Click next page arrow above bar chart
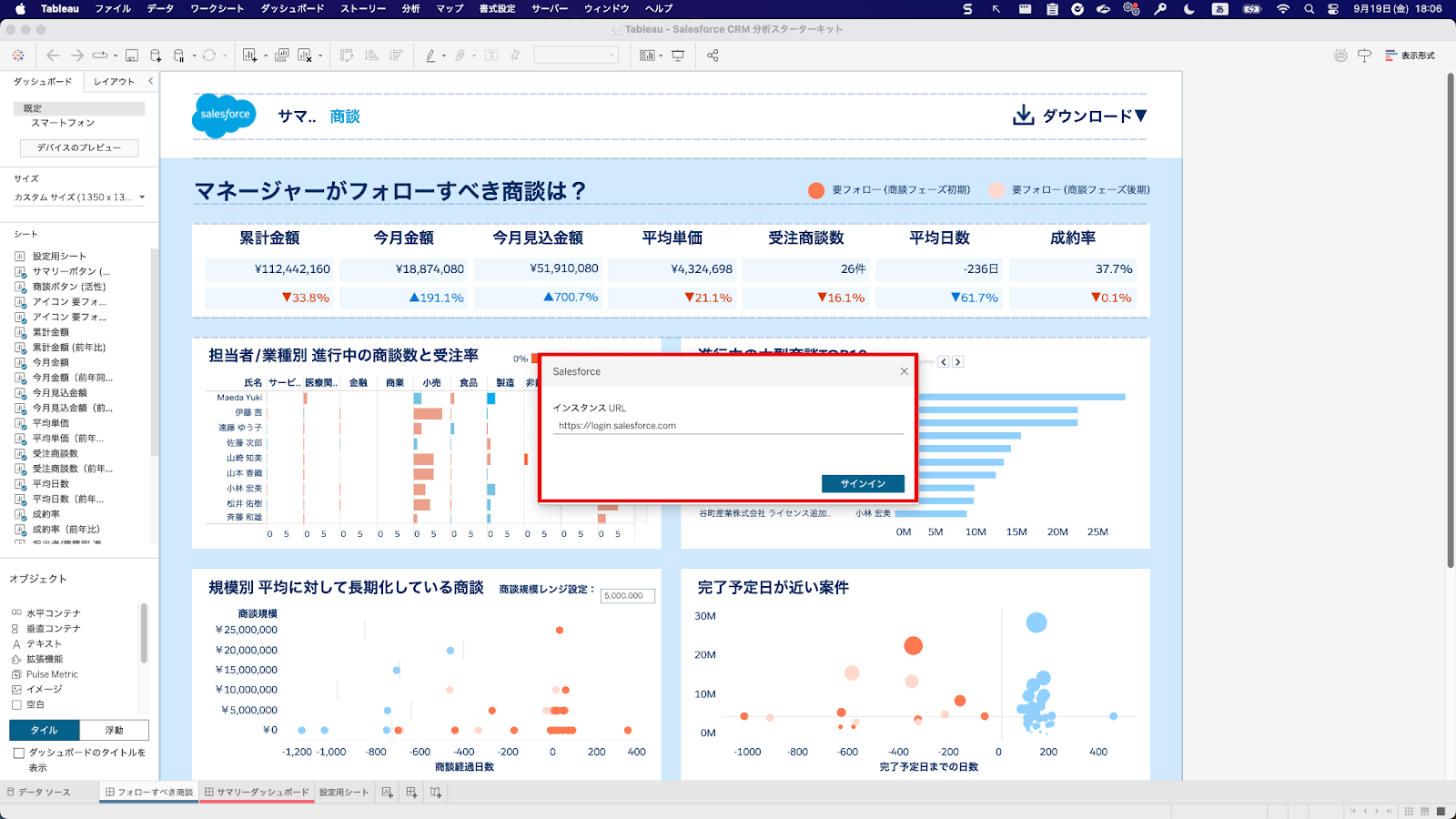Viewport: 1456px width, 819px height. coord(958,362)
